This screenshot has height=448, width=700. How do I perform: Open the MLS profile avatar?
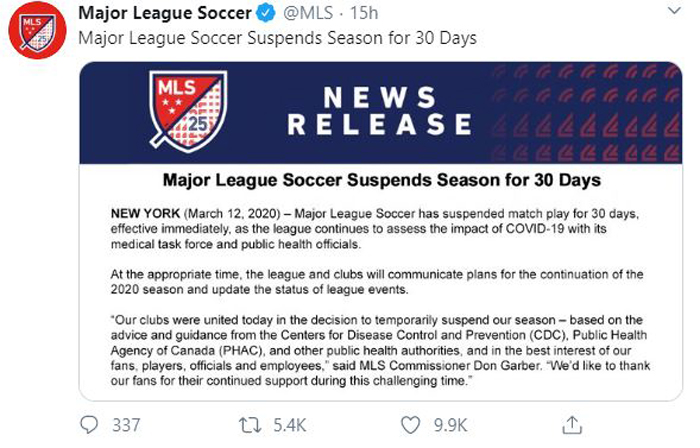coord(38,30)
